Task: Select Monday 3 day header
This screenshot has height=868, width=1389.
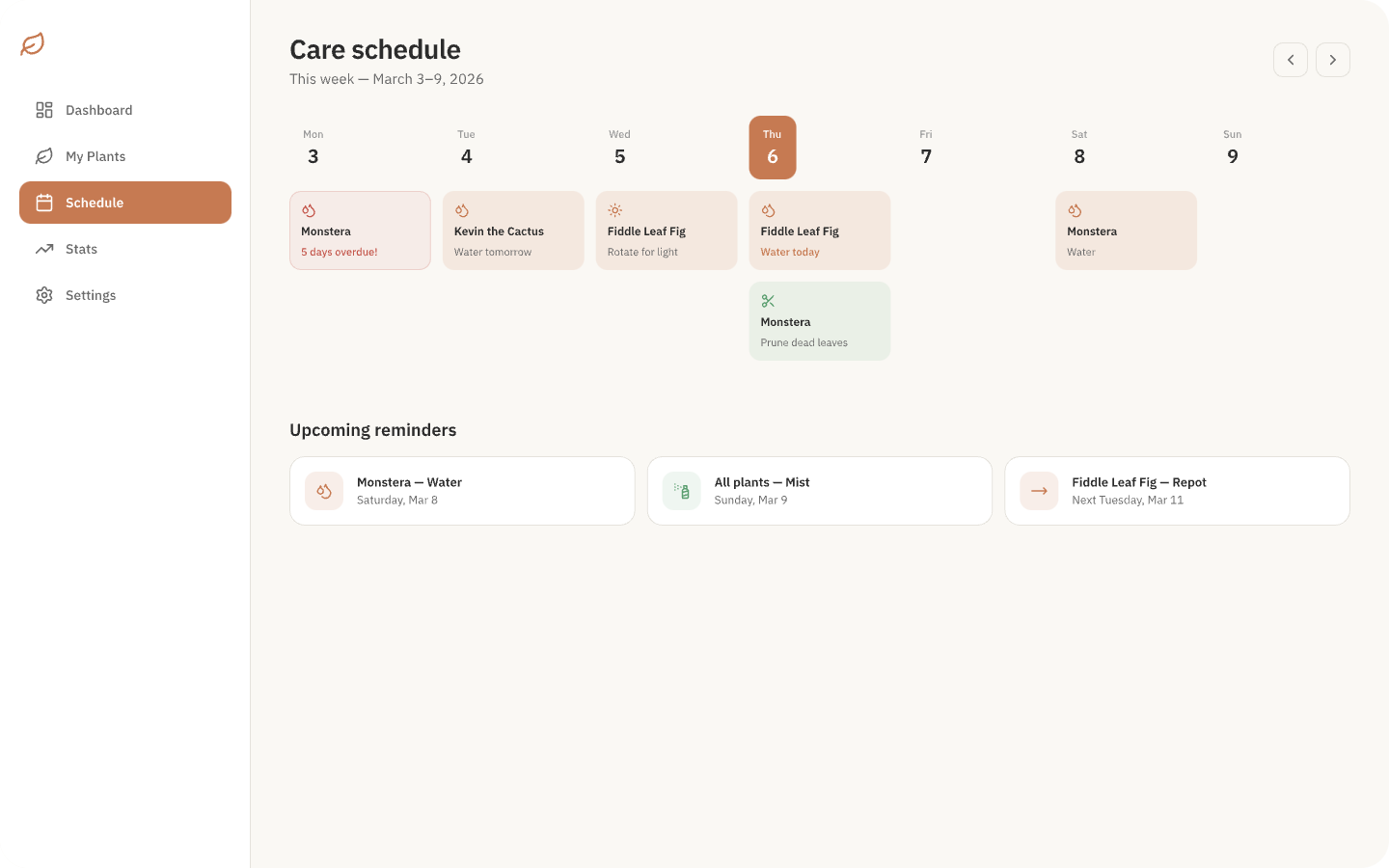Action: pyautogui.click(x=313, y=148)
